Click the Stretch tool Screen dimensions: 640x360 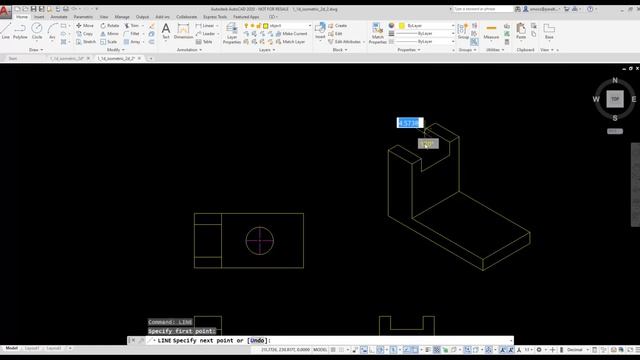point(86,42)
